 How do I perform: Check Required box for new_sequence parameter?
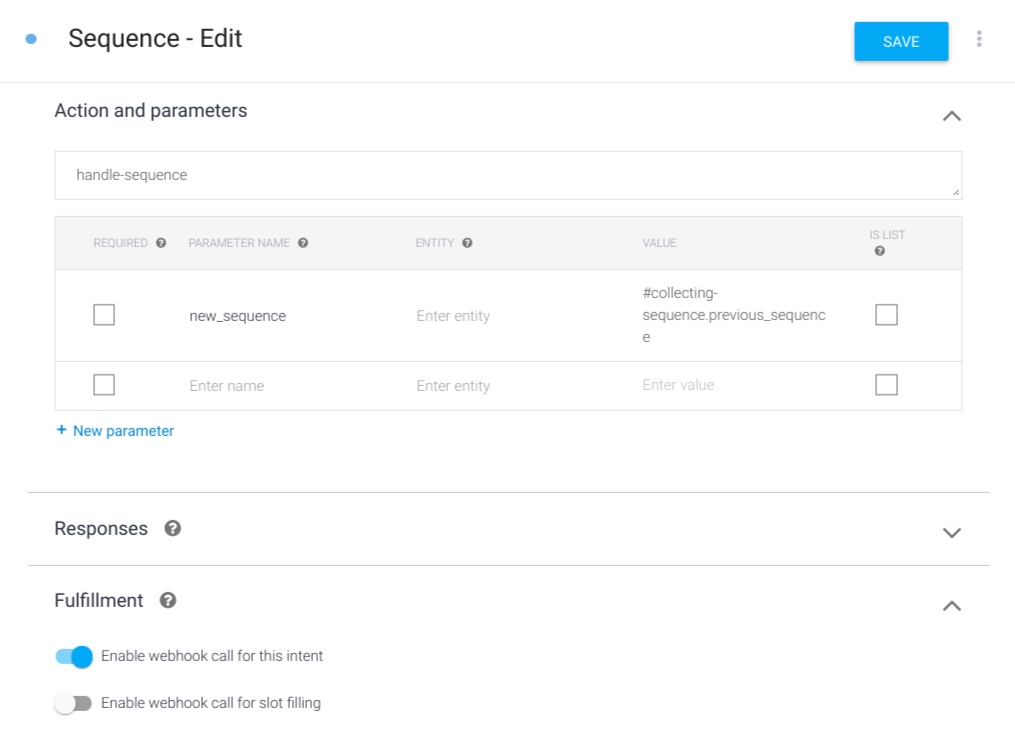tap(104, 315)
